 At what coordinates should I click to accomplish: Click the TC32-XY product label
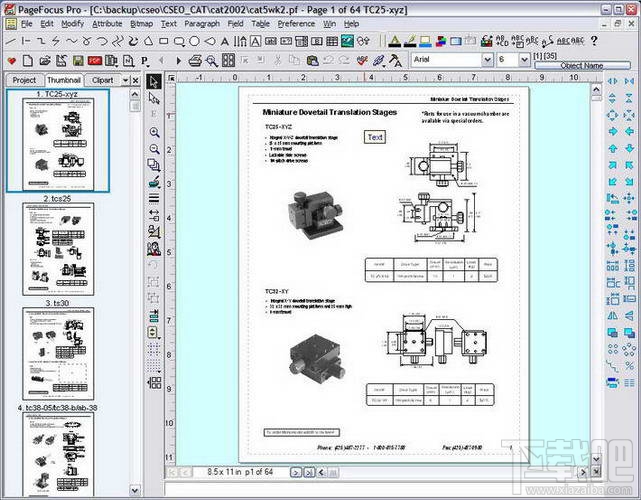pyautogui.click(x=277, y=291)
